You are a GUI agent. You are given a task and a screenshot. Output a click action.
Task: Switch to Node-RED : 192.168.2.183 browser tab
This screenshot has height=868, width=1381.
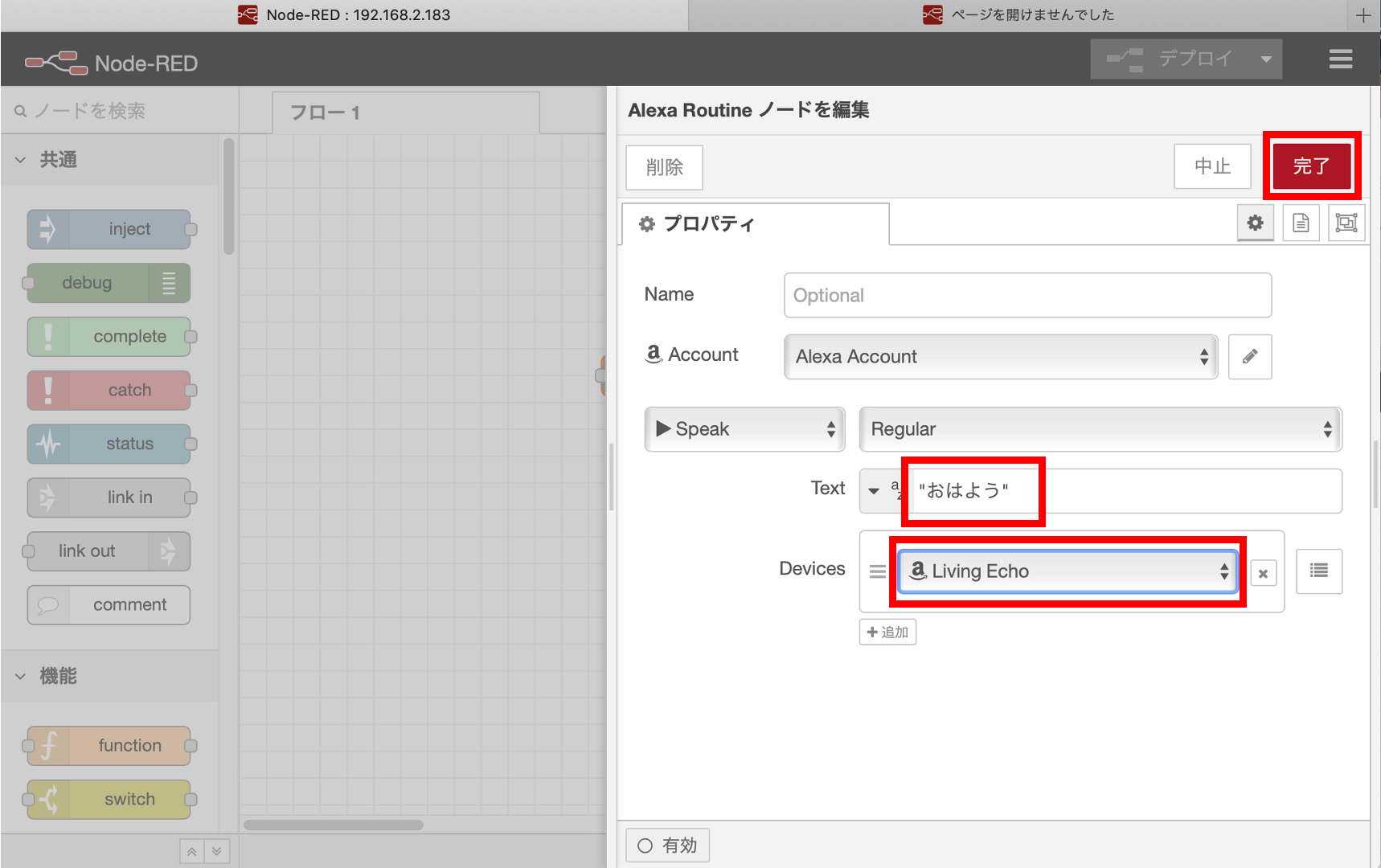[x=344, y=15]
